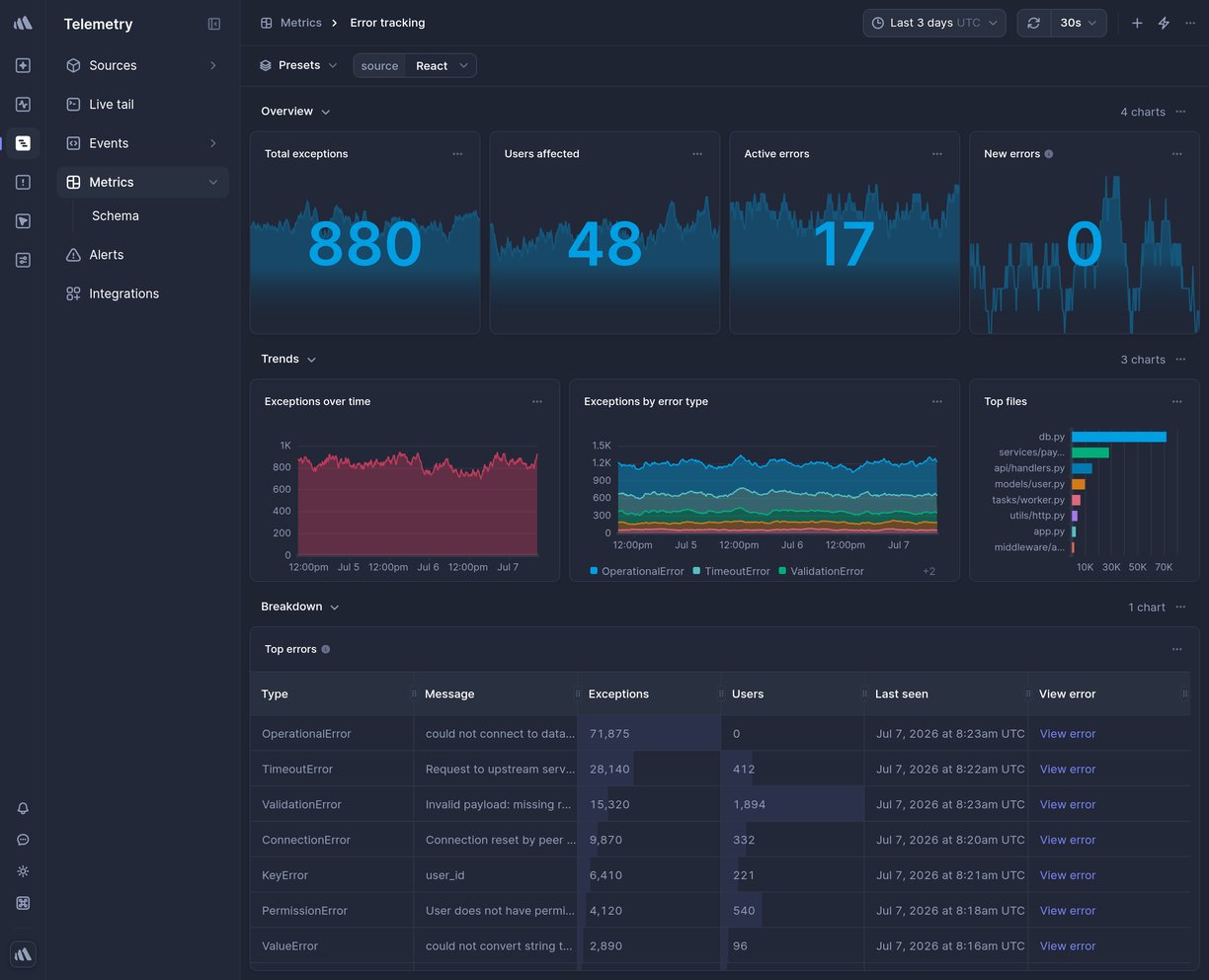The height and width of the screenshot is (980, 1209).
Task: Open Top files chart options menu
Action: click(1177, 402)
